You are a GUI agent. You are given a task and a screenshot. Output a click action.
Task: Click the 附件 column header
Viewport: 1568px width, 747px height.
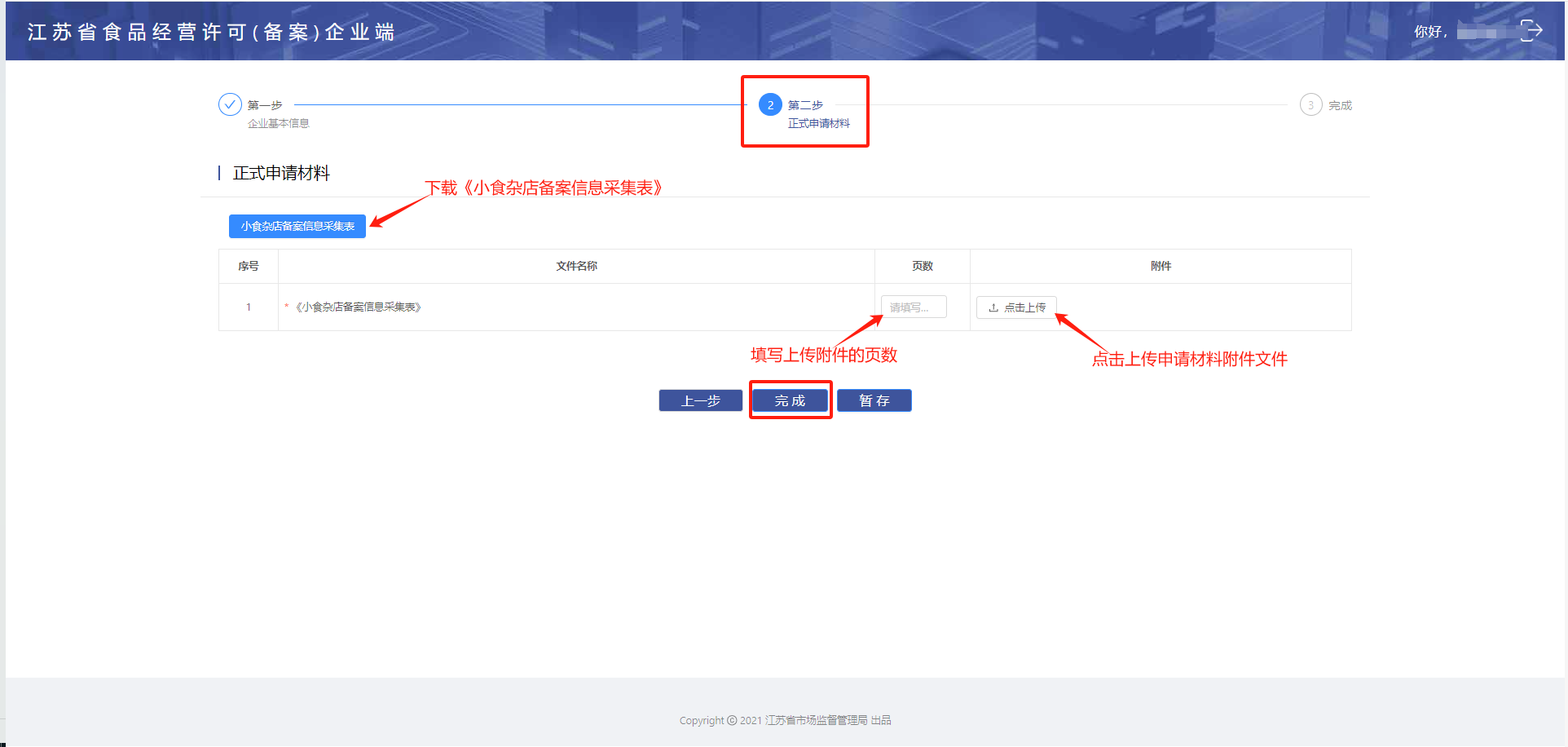[x=1161, y=267]
